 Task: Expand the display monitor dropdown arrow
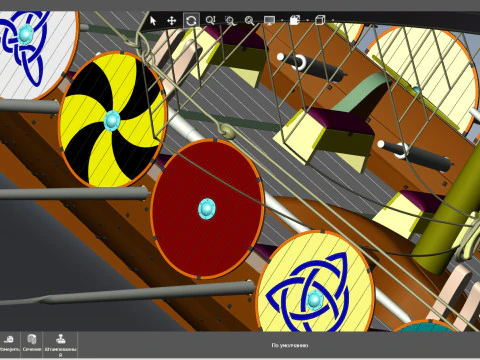click(282, 21)
